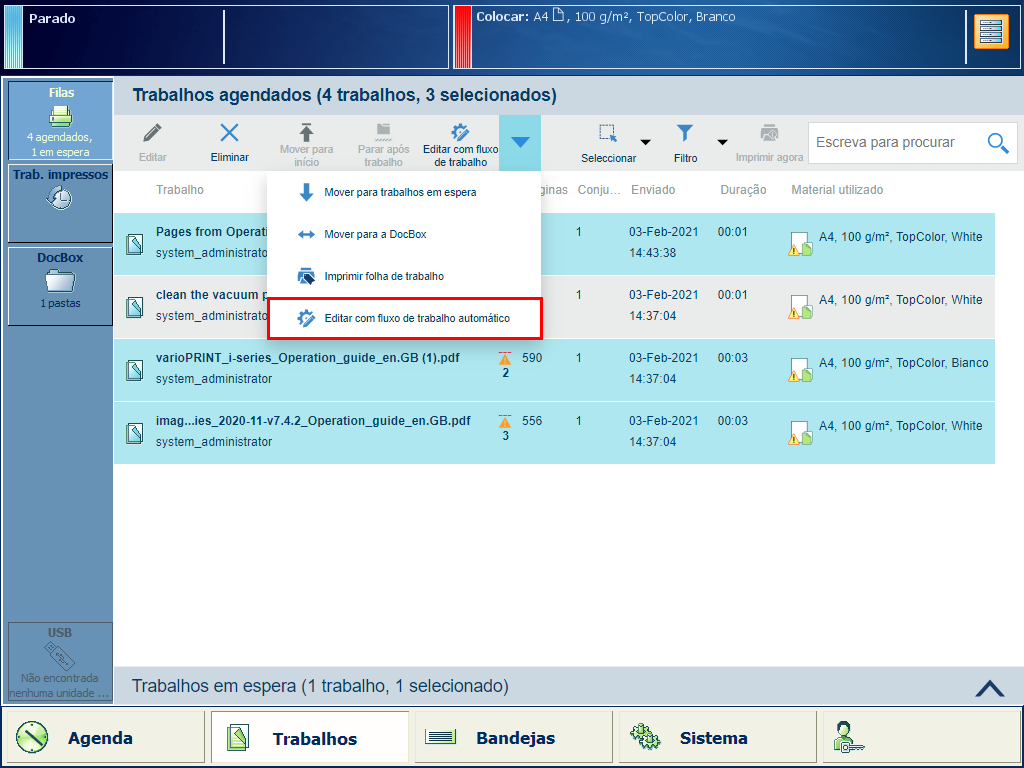
Task: Click the tray status icon top right
Action: tap(991, 31)
